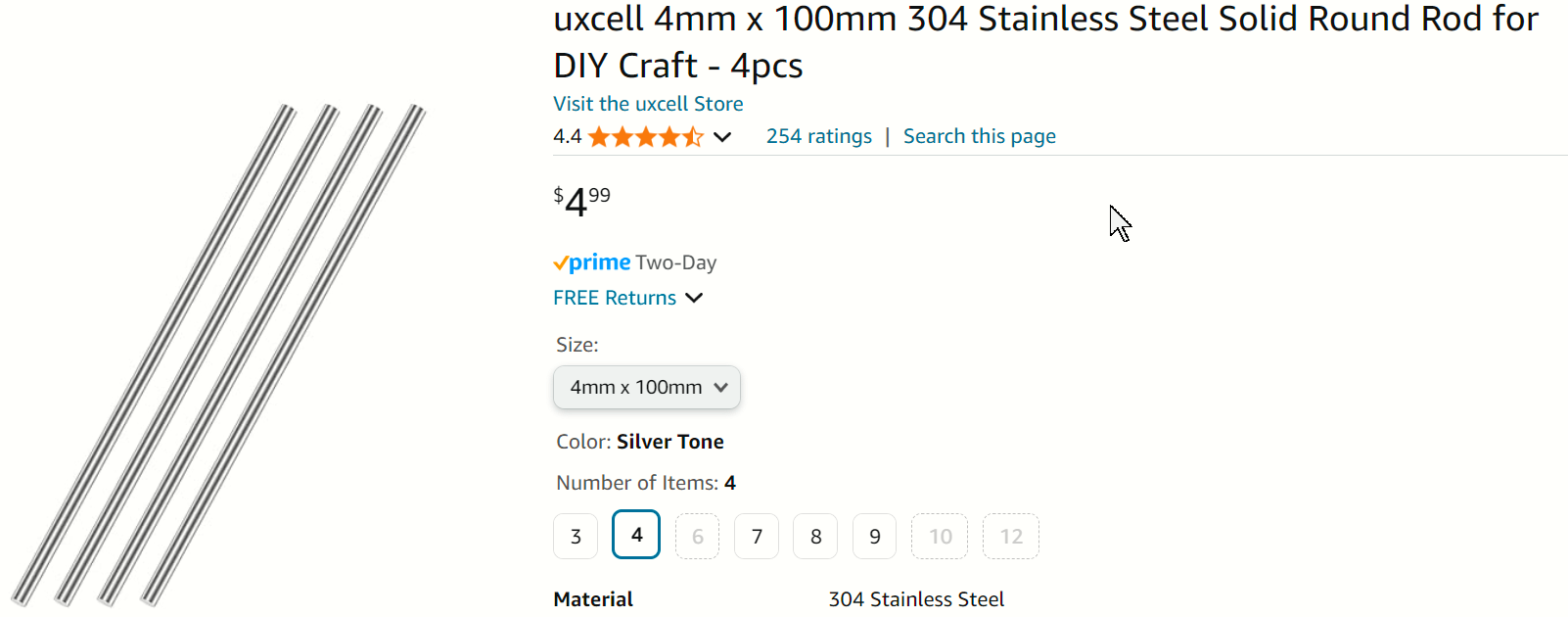Viewport: 1568px width, 617px height.
Task: Expand the FREE Returns details
Action: (x=694, y=298)
